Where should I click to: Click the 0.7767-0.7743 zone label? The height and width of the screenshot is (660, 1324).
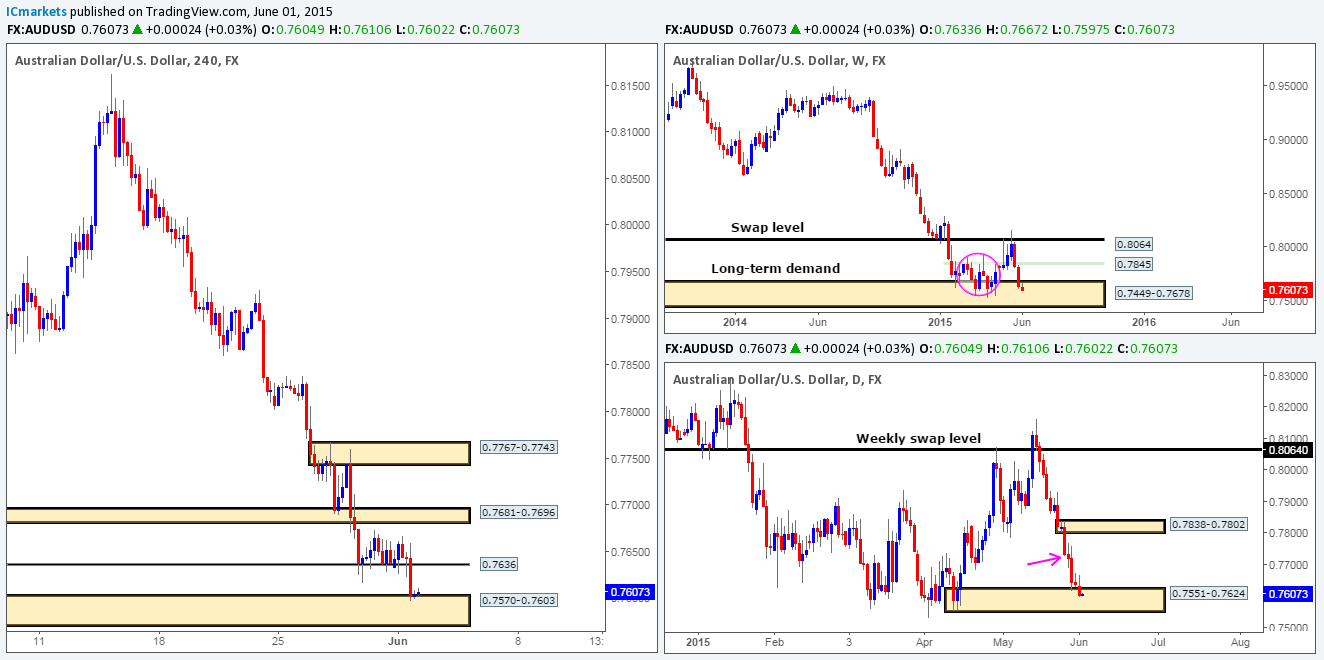(x=518, y=447)
